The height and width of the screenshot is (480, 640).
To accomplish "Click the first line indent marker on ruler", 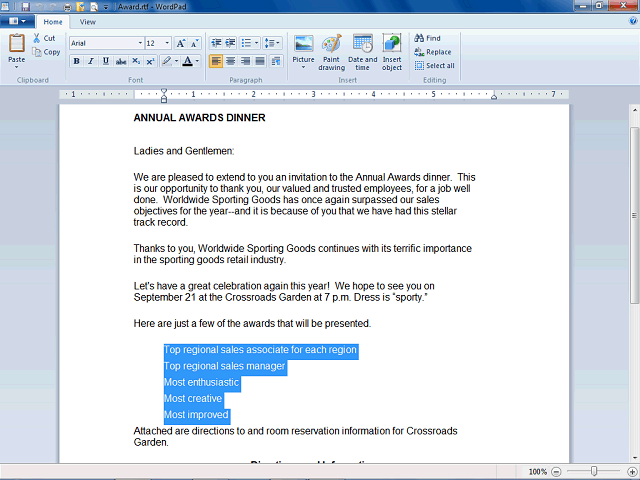I will pyautogui.click(x=164, y=91).
